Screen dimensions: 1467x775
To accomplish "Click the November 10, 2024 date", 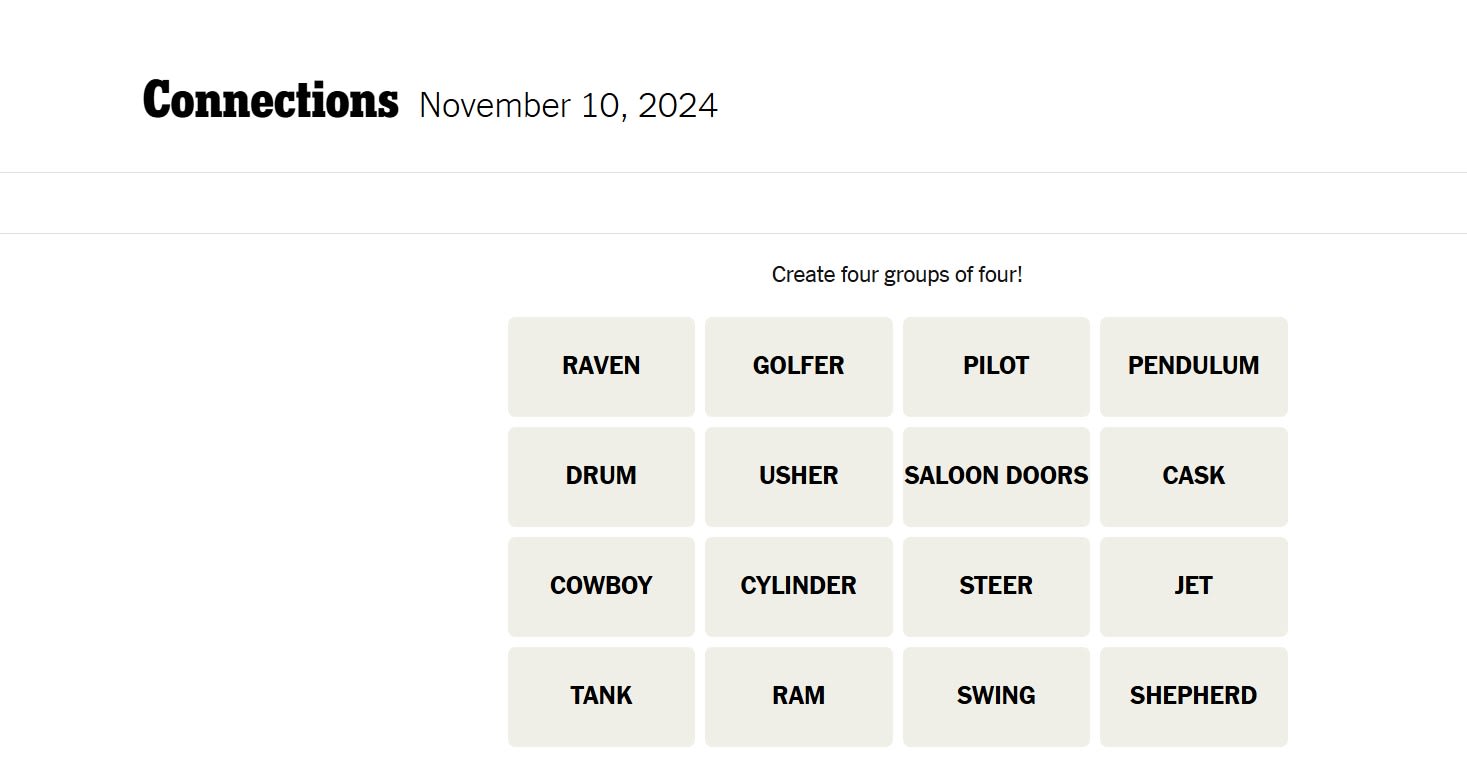I will click(568, 105).
